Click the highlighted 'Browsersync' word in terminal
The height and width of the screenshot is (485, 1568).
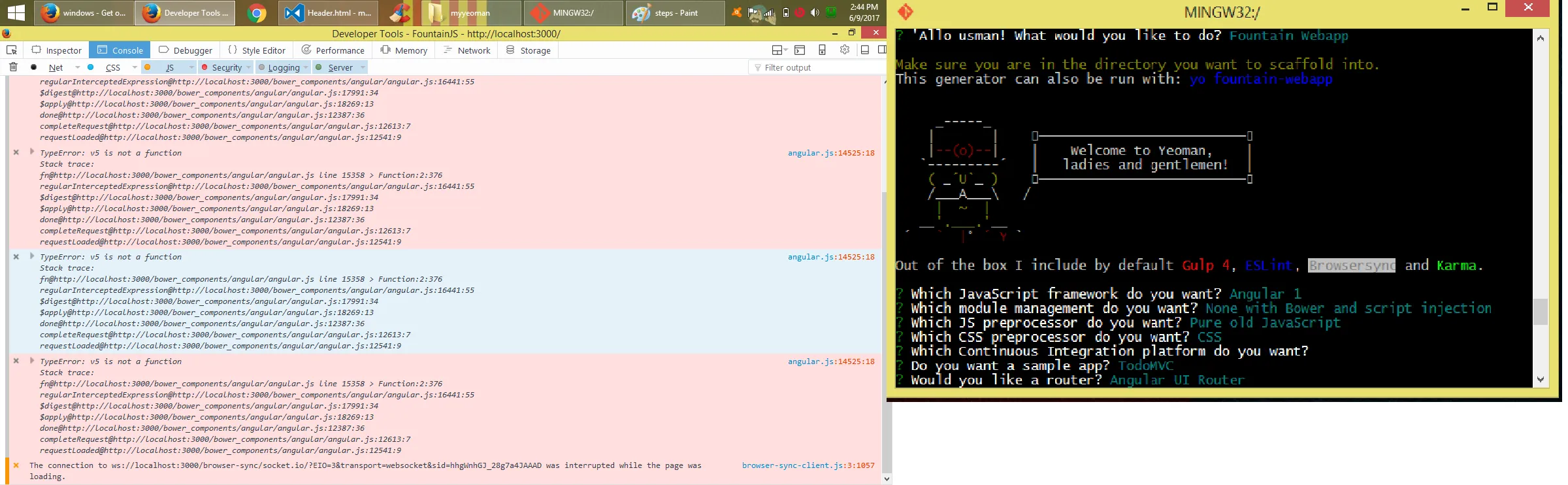point(1352,265)
